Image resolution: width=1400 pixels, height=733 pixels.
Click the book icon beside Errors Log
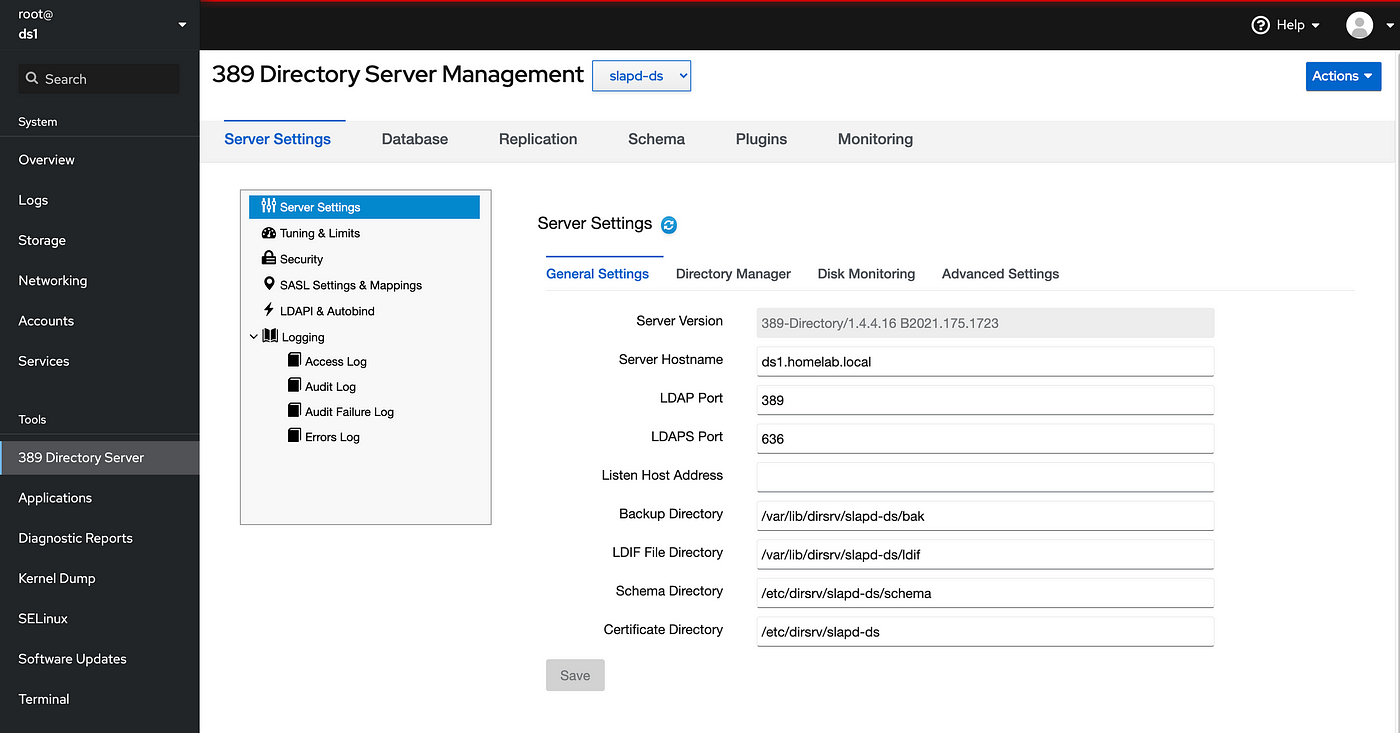294,435
